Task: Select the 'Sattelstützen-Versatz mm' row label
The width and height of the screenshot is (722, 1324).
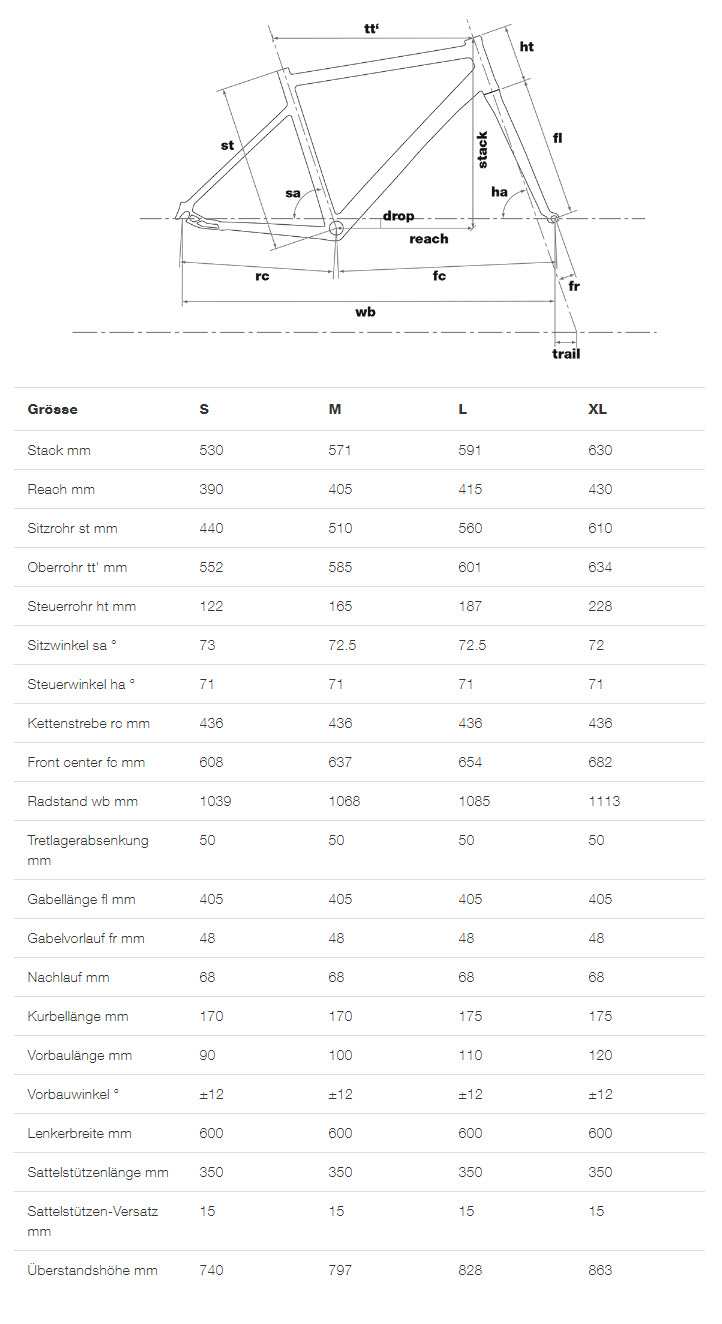Action: click(93, 1221)
